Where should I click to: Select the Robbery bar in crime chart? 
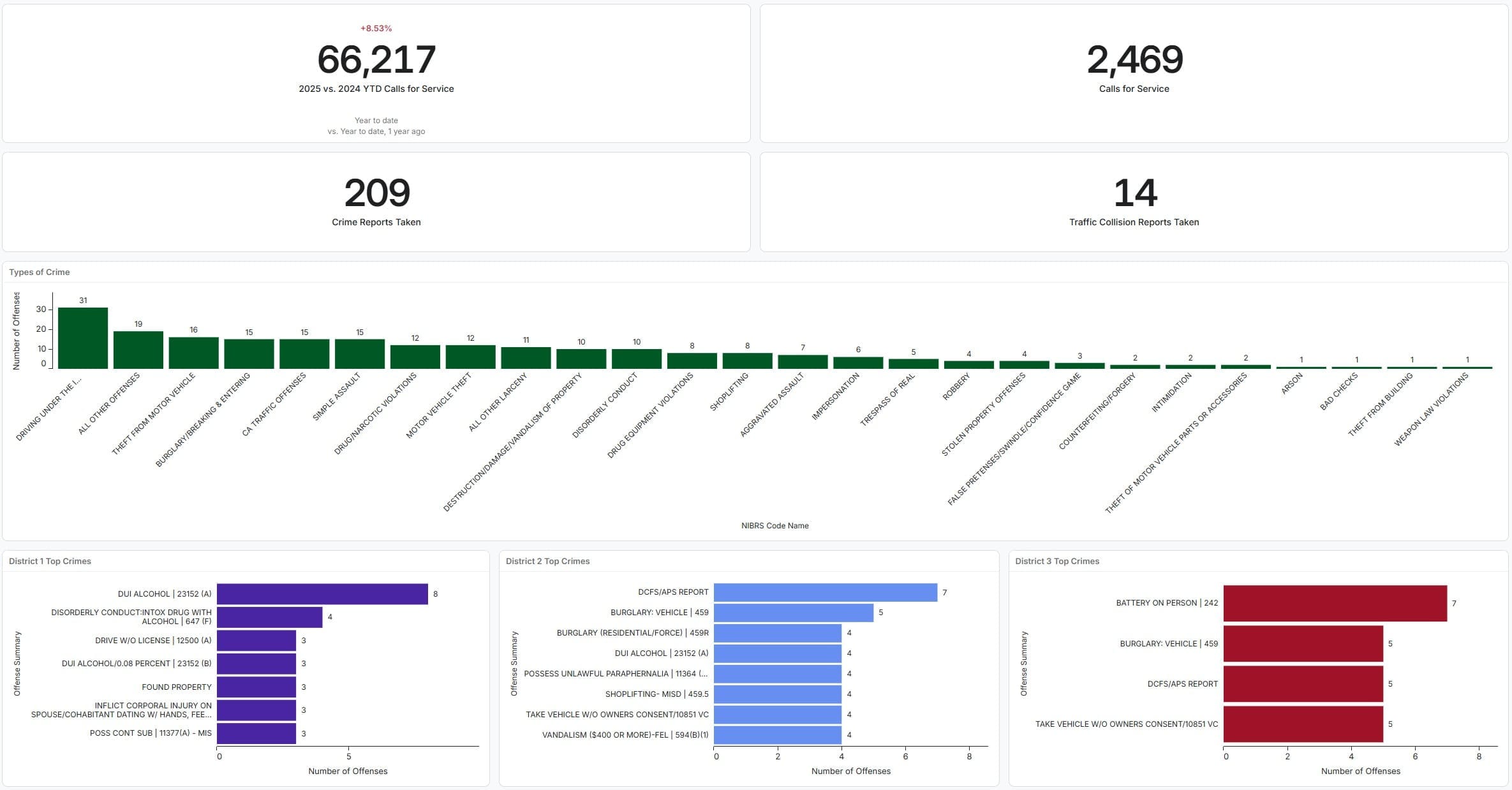click(968, 365)
